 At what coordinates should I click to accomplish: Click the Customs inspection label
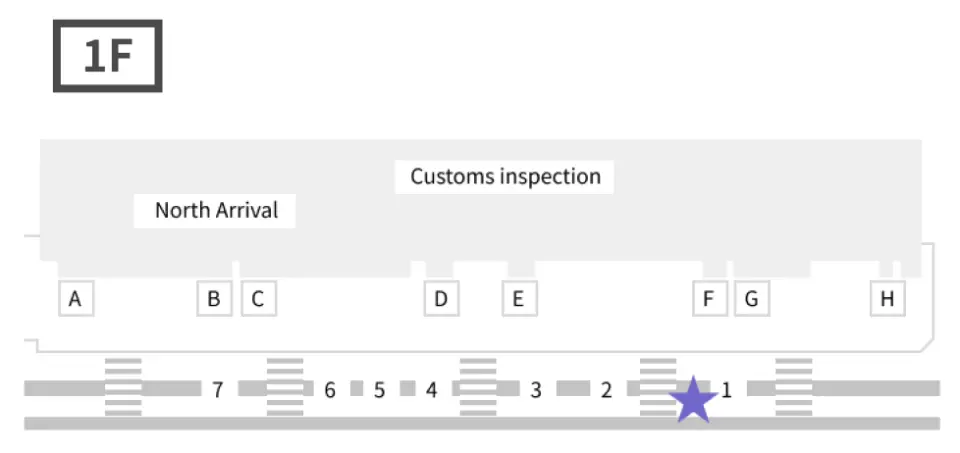[506, 177]
